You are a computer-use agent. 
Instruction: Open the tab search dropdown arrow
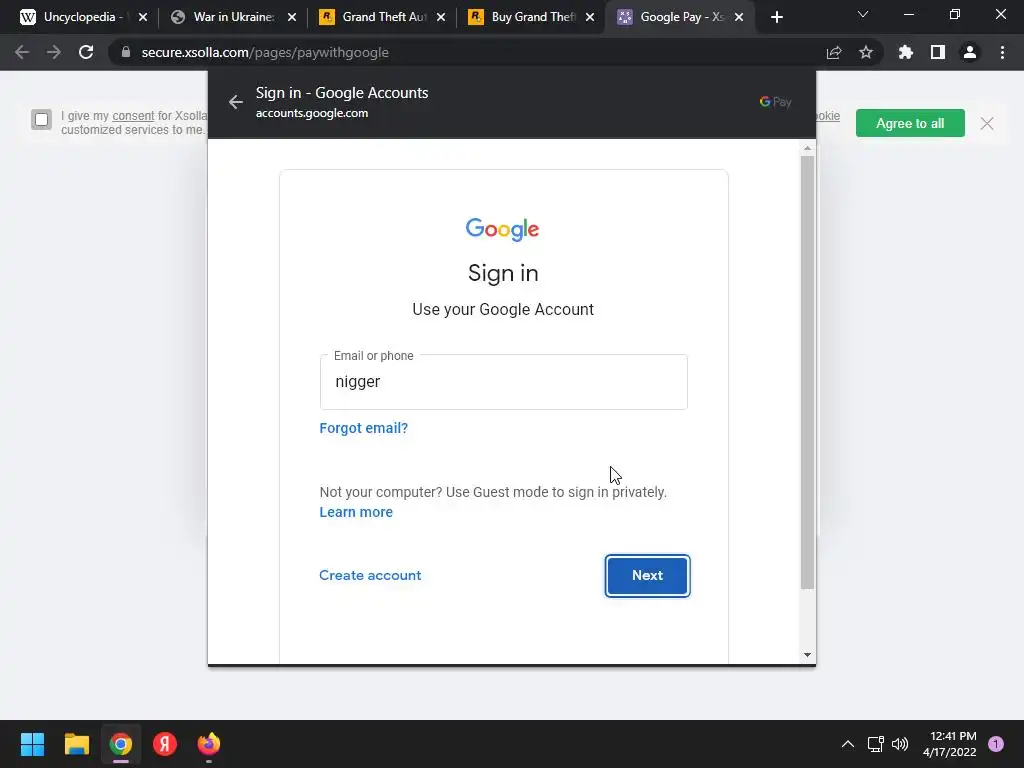(x=863, y=14)
